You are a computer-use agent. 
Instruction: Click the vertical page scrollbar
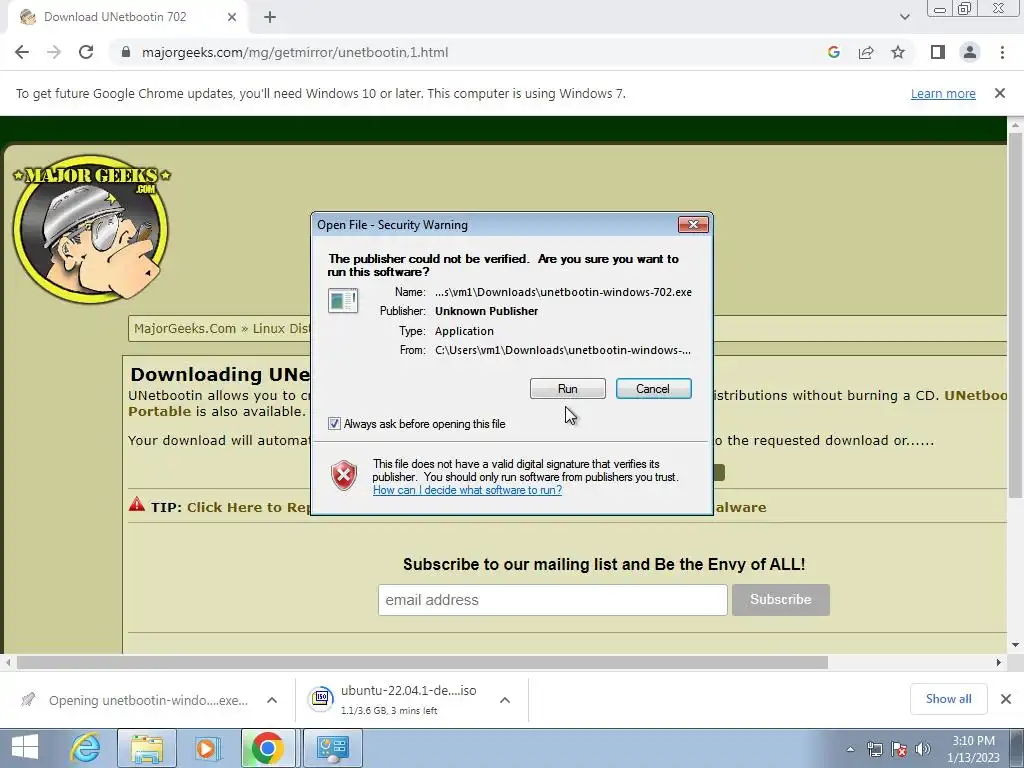(x=1015, y=315)
